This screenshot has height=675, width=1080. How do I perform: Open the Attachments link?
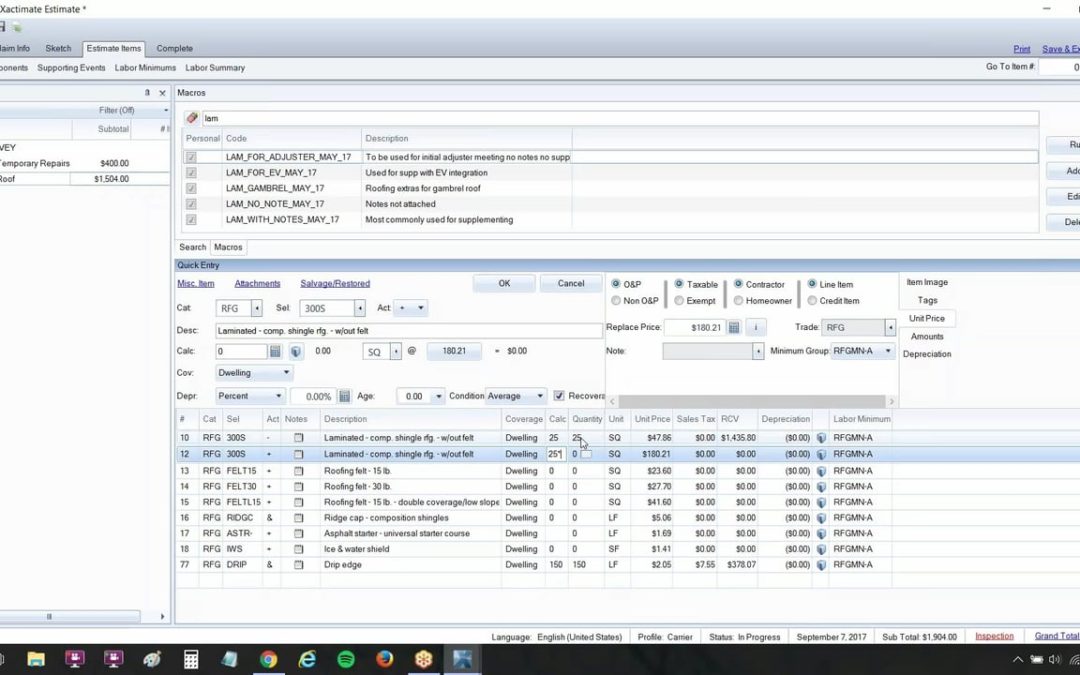point(257,283)
